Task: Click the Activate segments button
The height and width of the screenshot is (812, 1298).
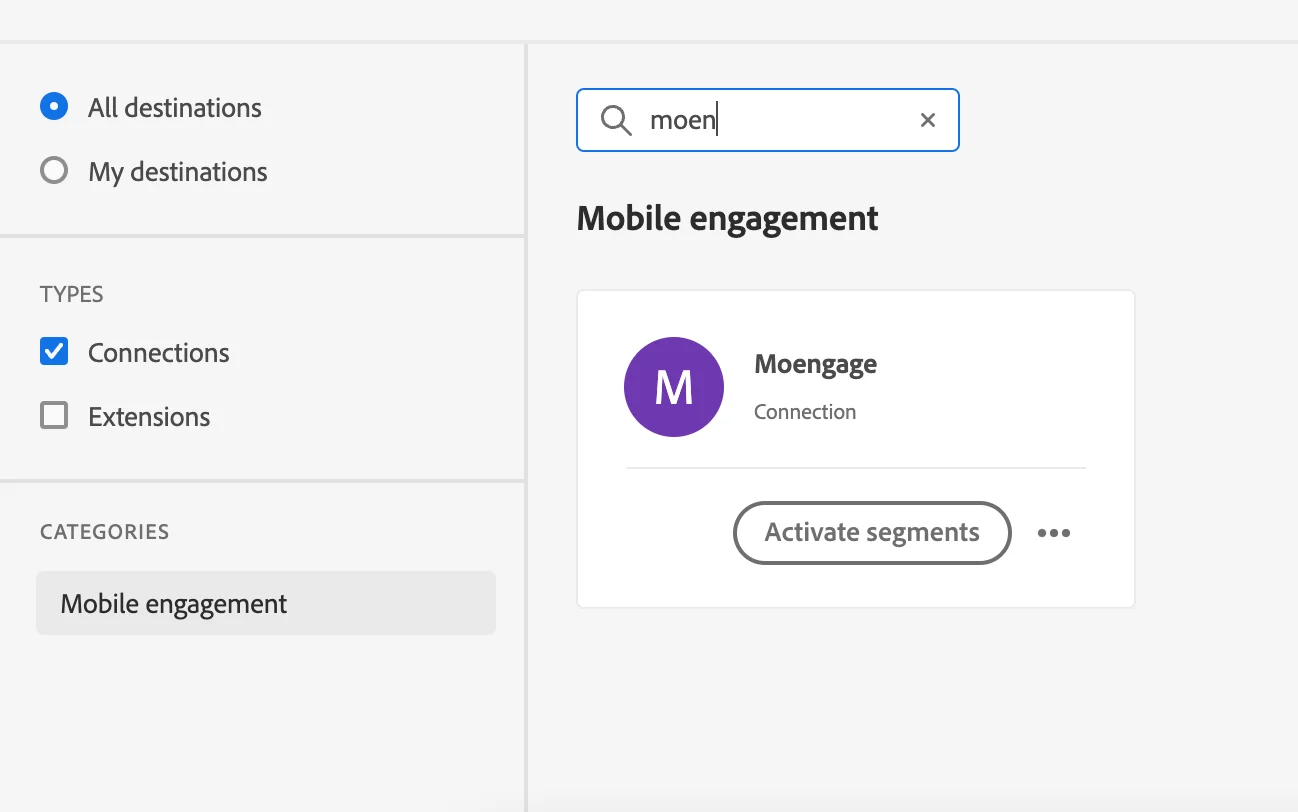Action: [x=872, y=532]
